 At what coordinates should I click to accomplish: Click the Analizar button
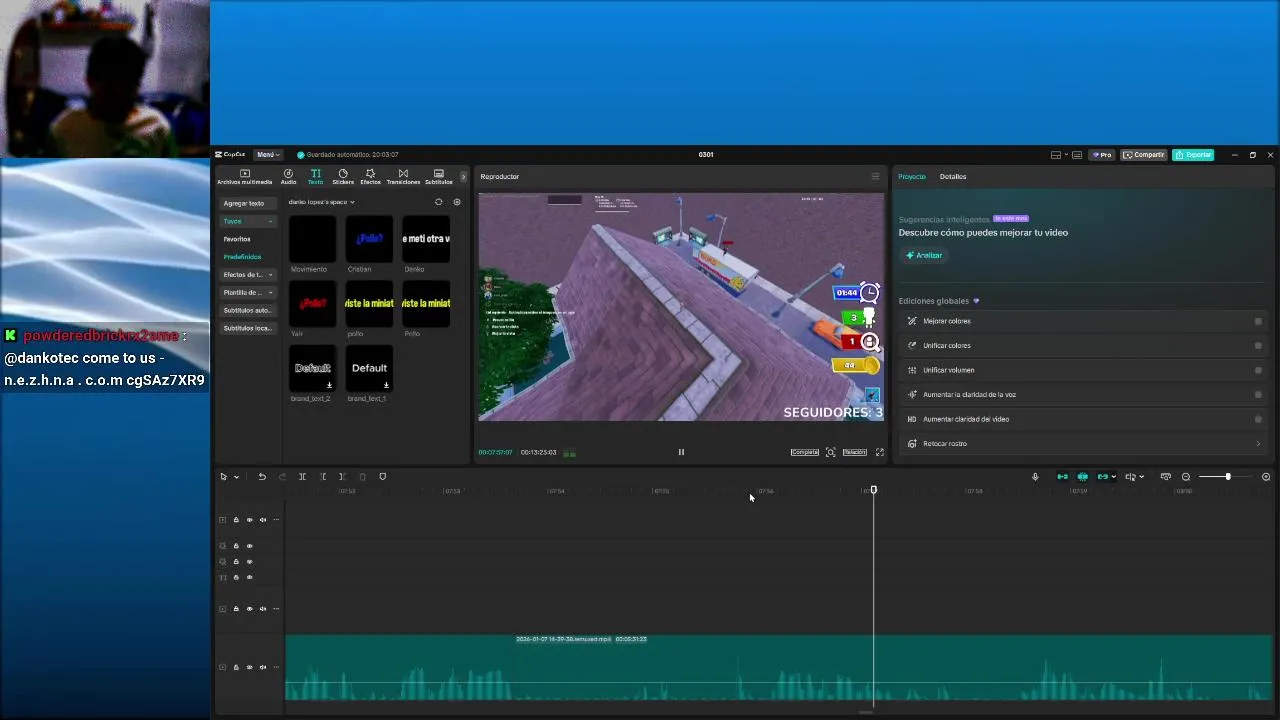[x=924, y=255]
